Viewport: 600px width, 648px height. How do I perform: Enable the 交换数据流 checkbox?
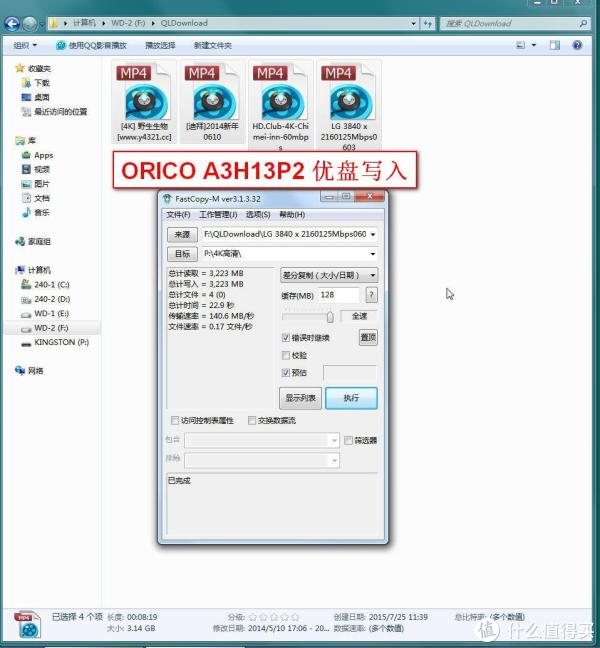[252, 420]
